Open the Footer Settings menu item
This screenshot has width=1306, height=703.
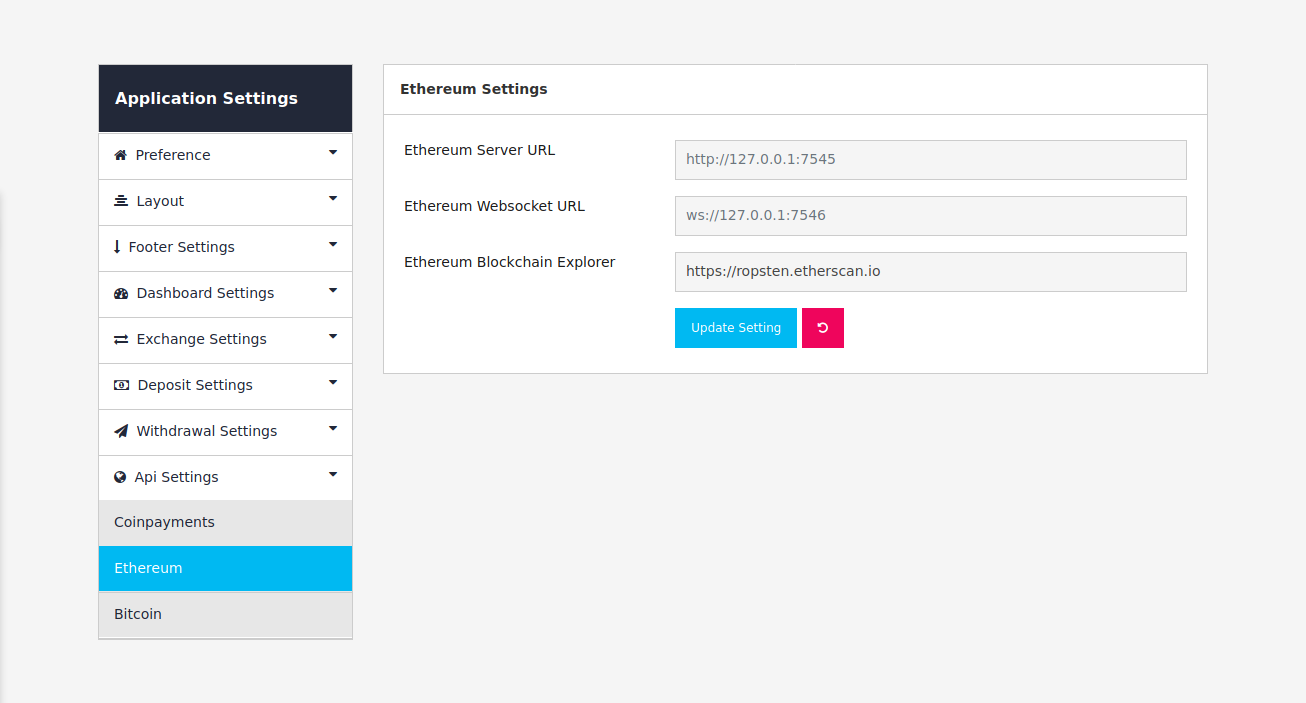pyautogui.click(x=225, y=248)
